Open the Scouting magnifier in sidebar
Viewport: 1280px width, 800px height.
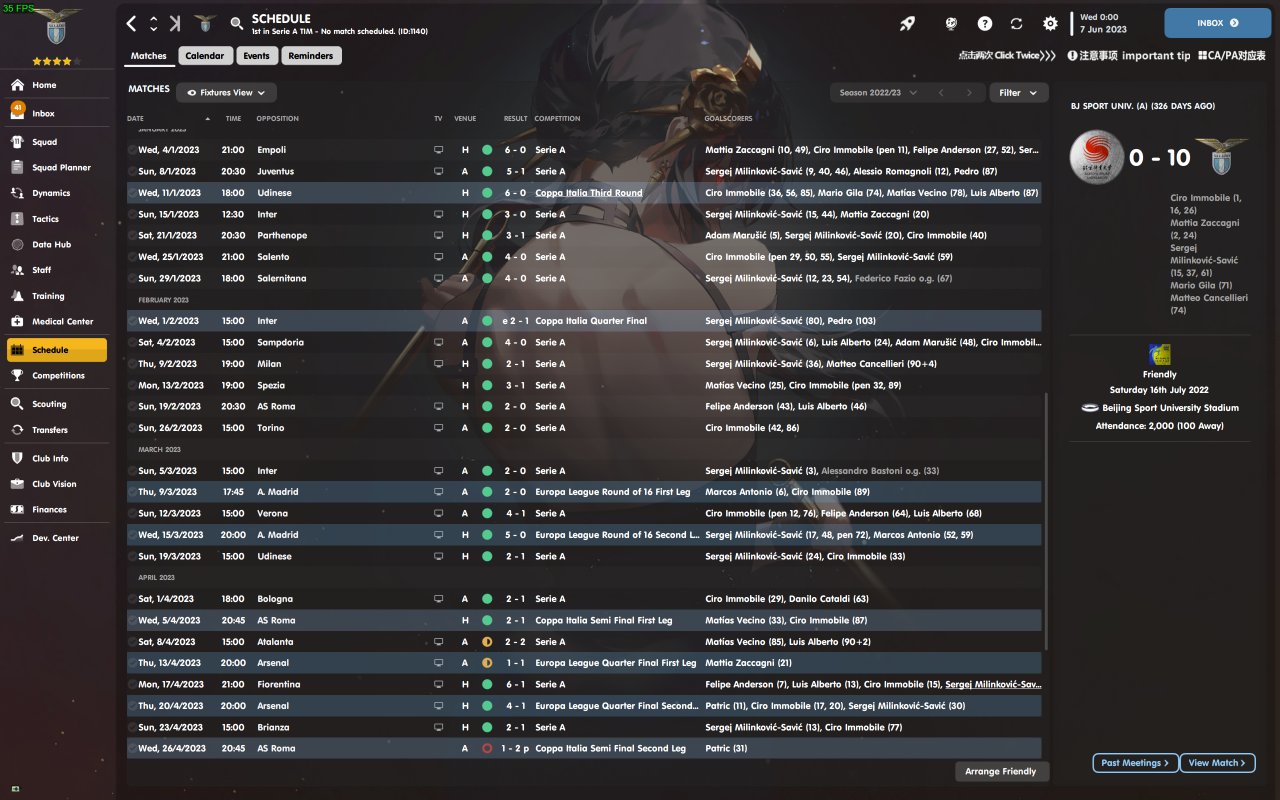(17, 404)
